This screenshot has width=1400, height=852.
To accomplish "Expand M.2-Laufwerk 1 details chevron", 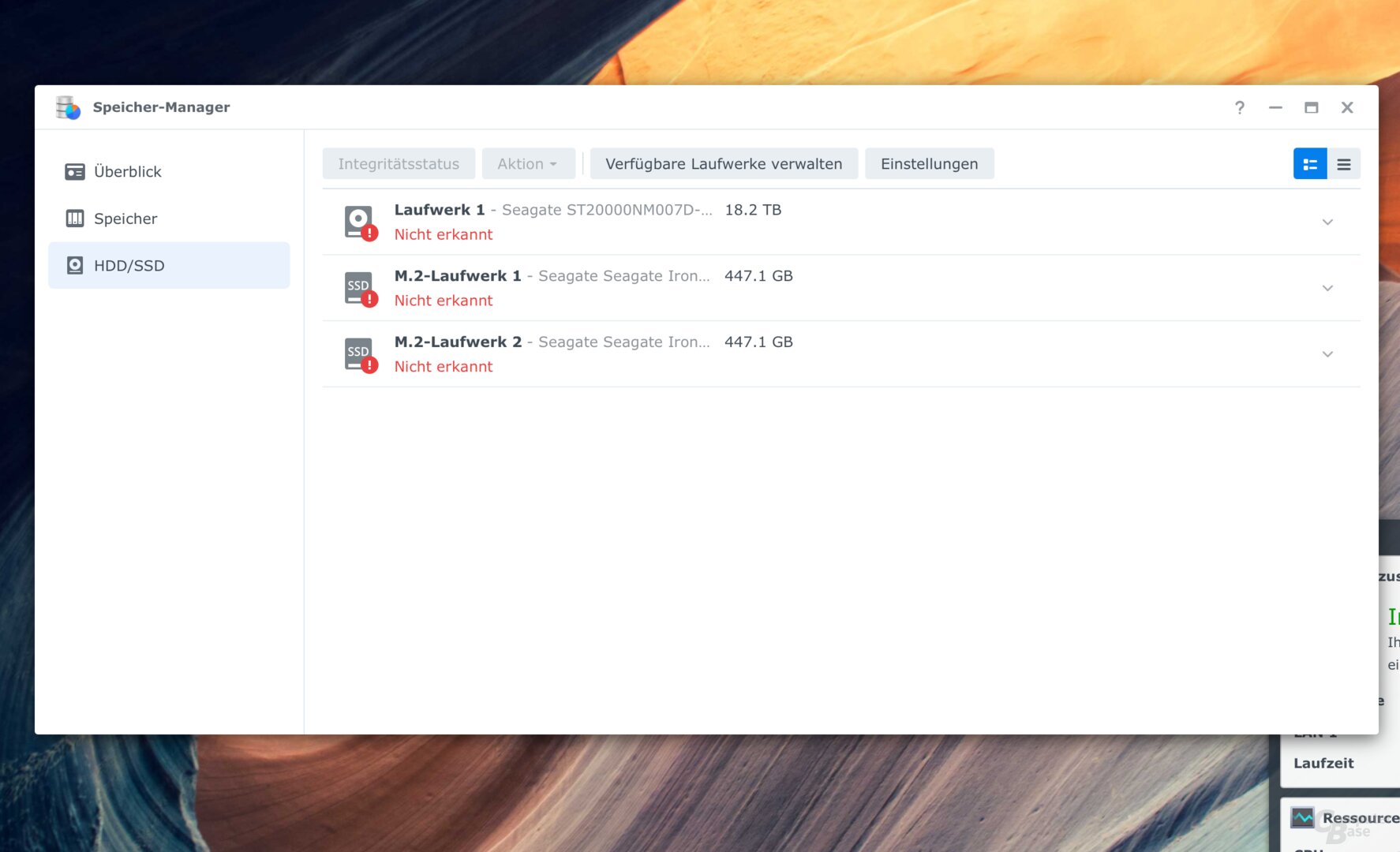I will point(1327,288).
